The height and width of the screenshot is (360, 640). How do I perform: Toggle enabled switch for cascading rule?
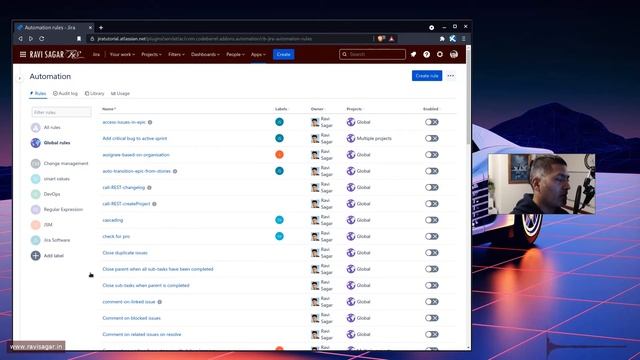(x=431, y=220)
